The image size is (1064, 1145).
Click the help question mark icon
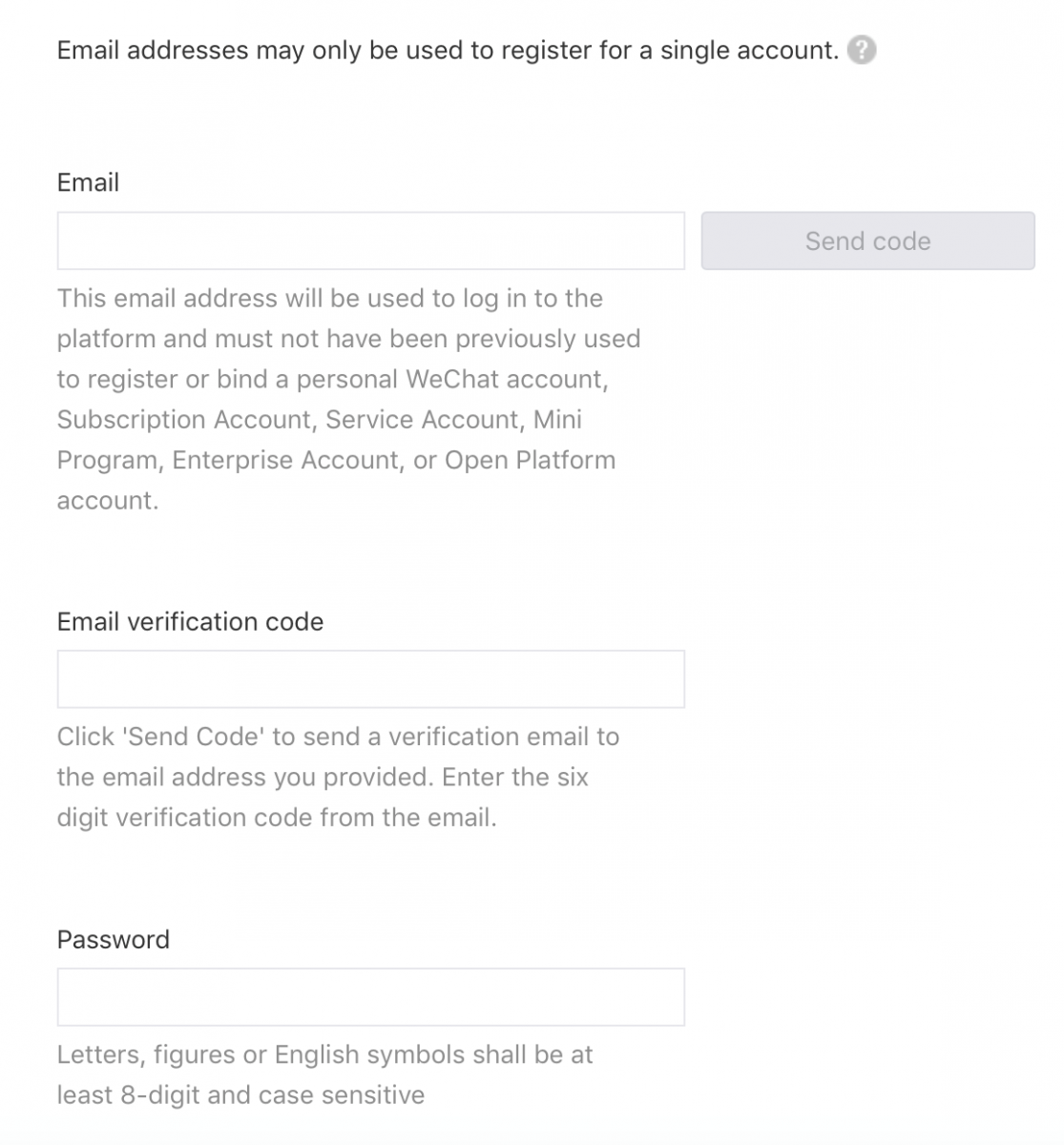pyautogui.click(x=862, y=50)
